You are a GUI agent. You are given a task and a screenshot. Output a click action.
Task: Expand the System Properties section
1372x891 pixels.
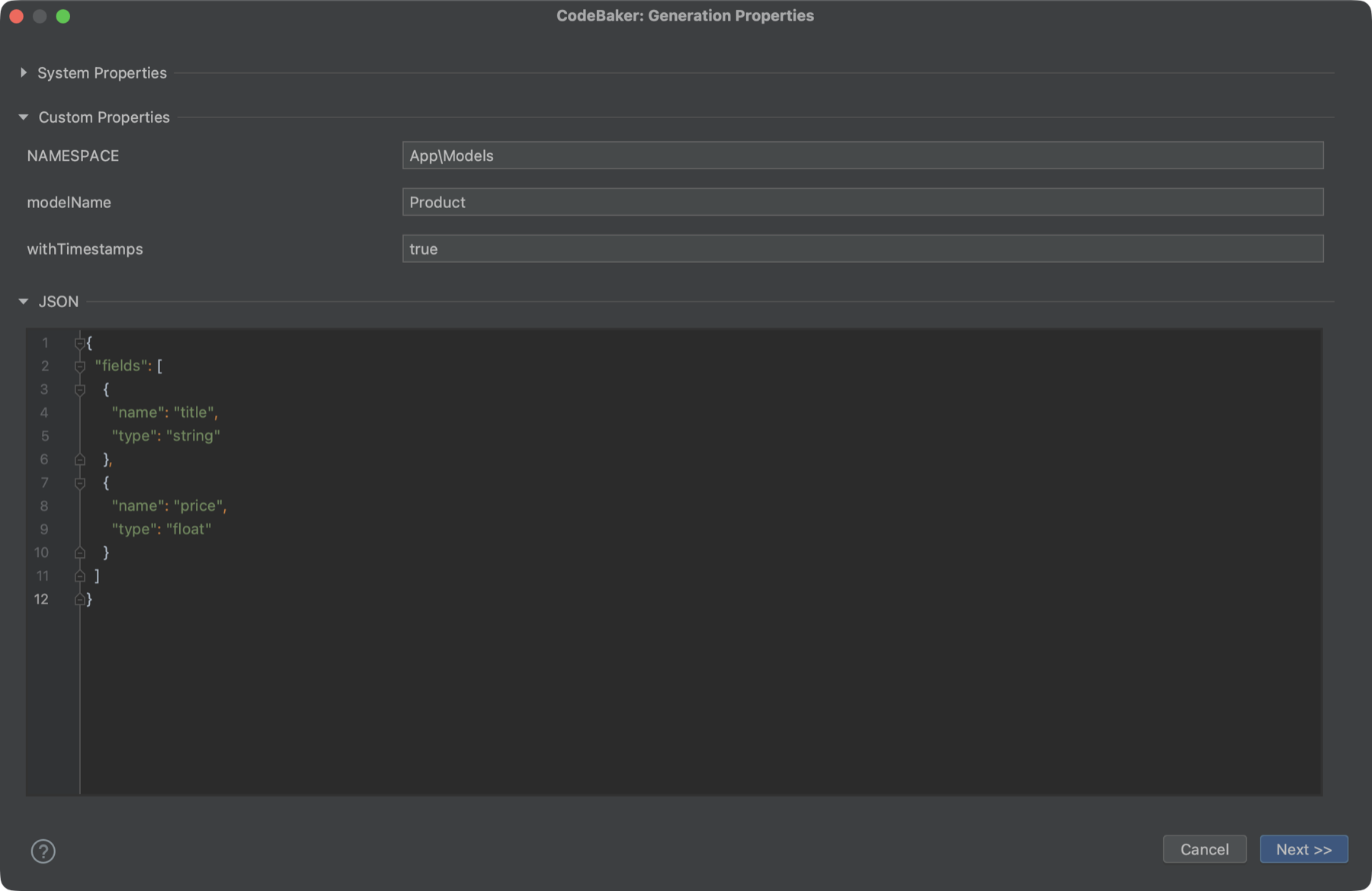pos(24,72)
